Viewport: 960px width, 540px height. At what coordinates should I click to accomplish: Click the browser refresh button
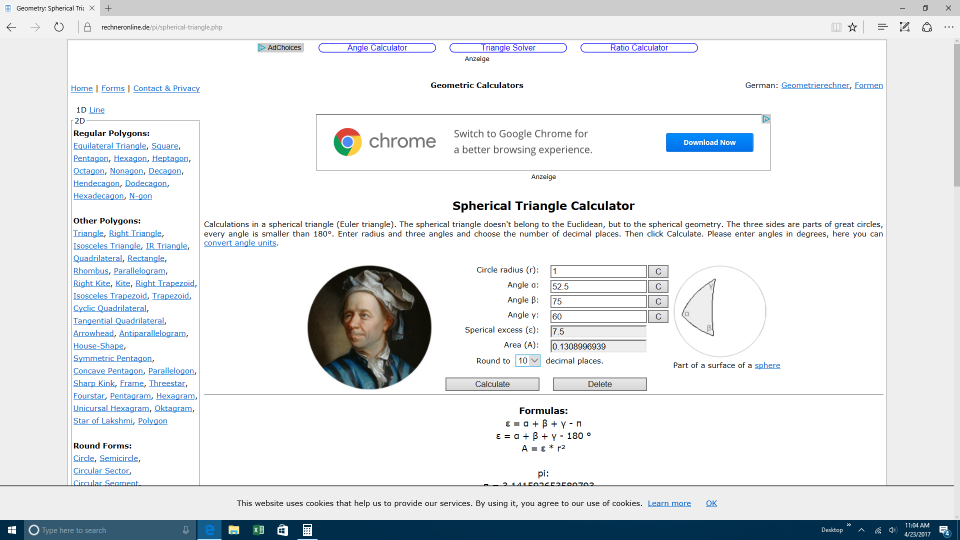[x=59, y=27]
